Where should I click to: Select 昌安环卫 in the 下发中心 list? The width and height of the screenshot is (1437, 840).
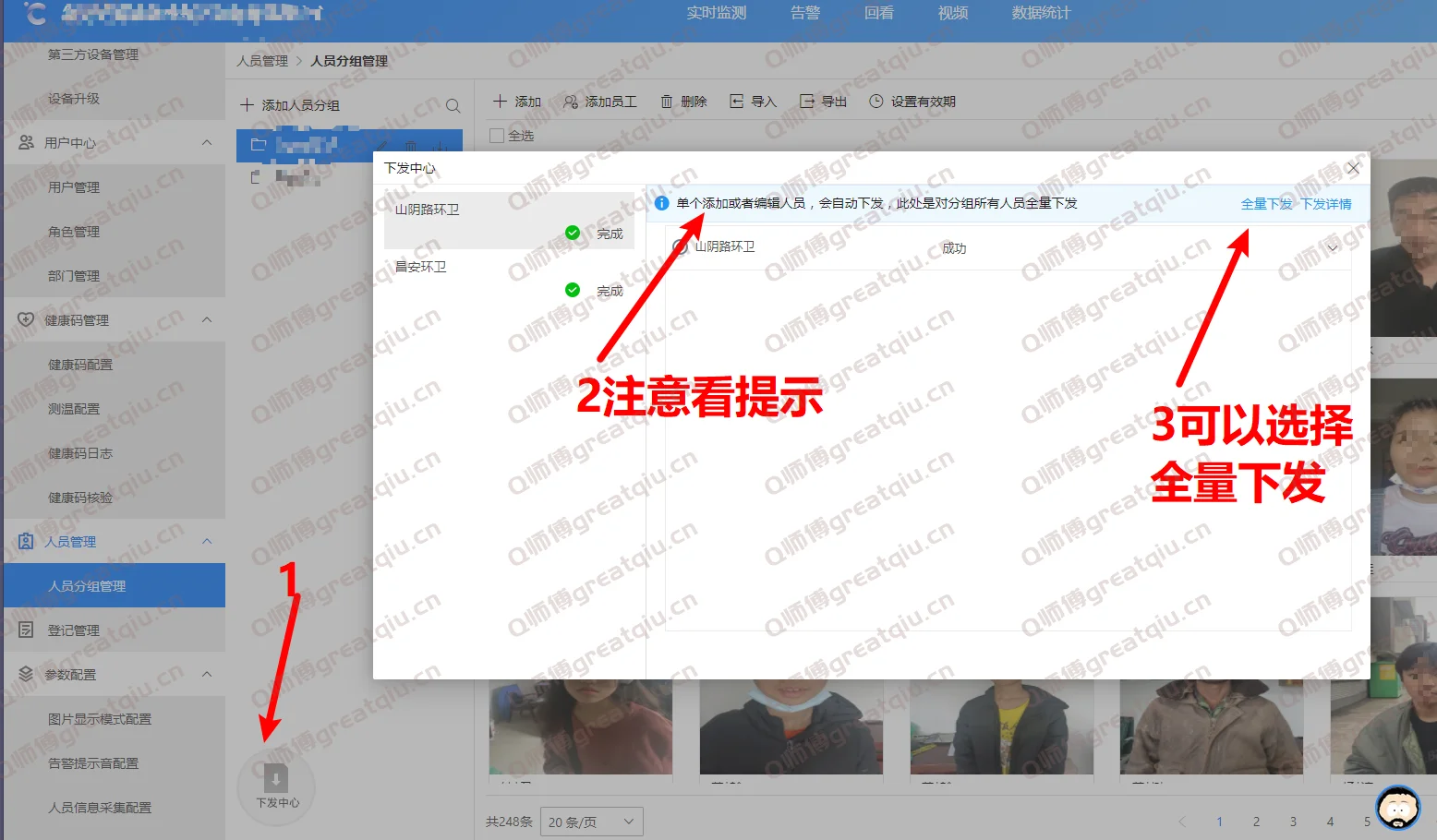tap(421, 268)
